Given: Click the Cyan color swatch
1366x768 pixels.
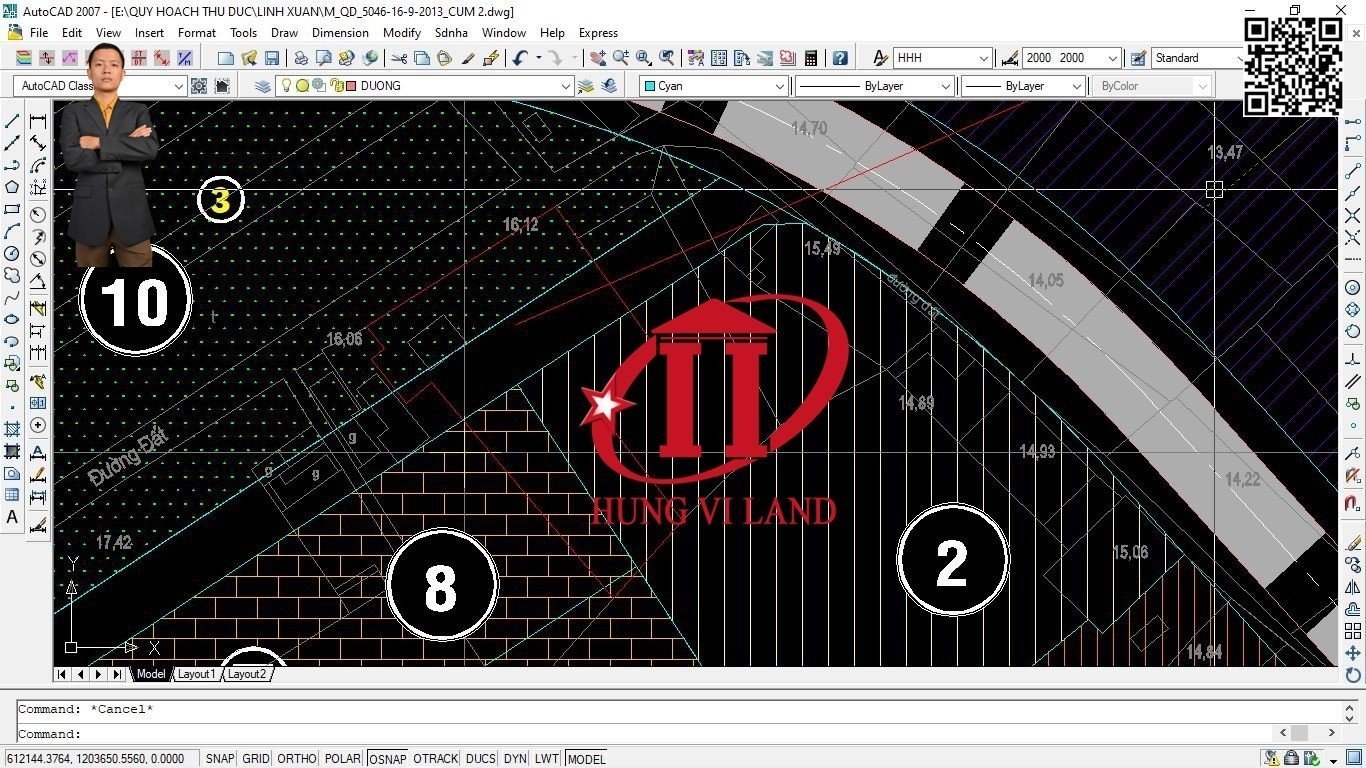Looking at the screenshot, I should point(650,86).
